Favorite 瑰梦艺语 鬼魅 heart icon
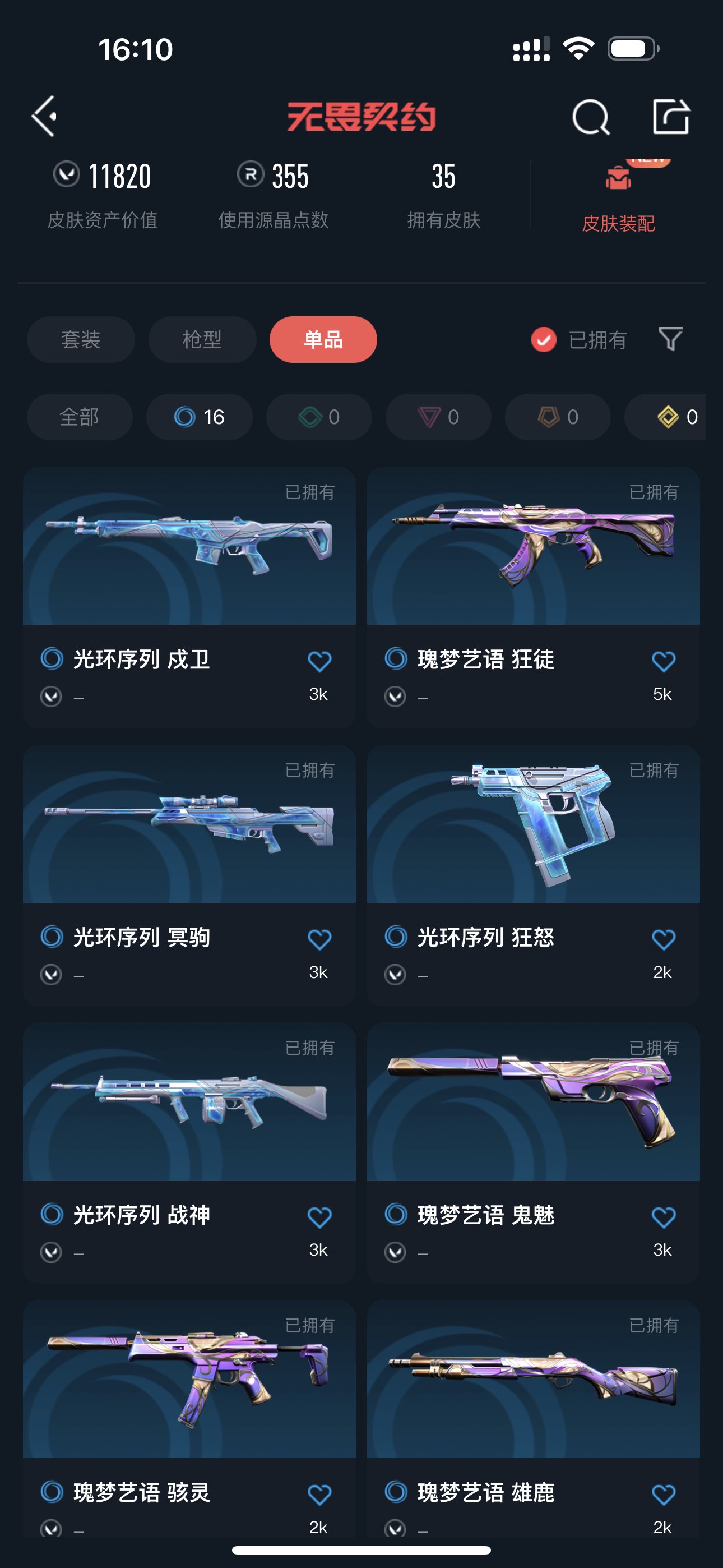This screenshot has width=723, height=1568. click(x=664, y=1217)
